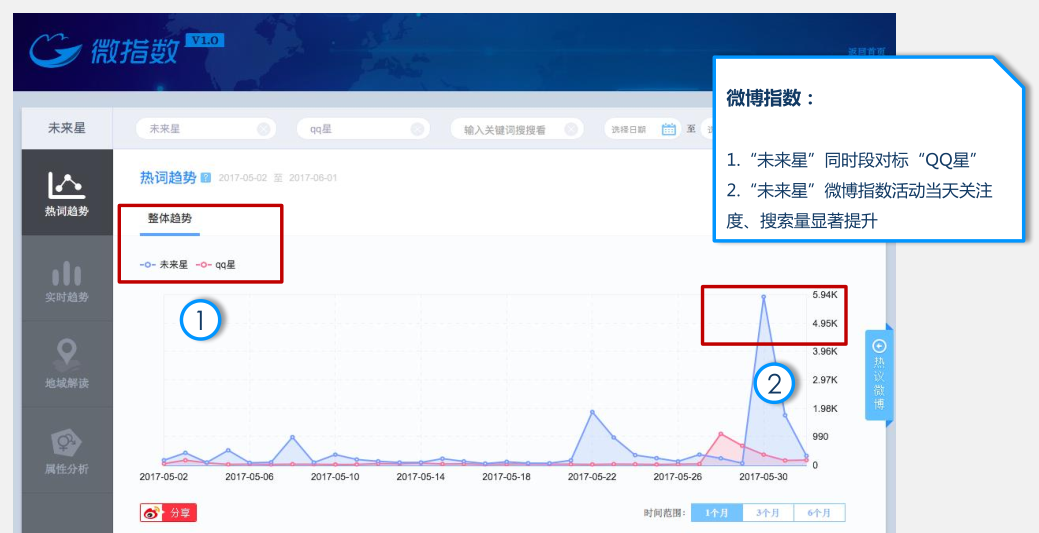Image resolution: width=1039 pixels, height=533 pixels.
Task: Click the 返回首页 link
Action: (867, 52)
